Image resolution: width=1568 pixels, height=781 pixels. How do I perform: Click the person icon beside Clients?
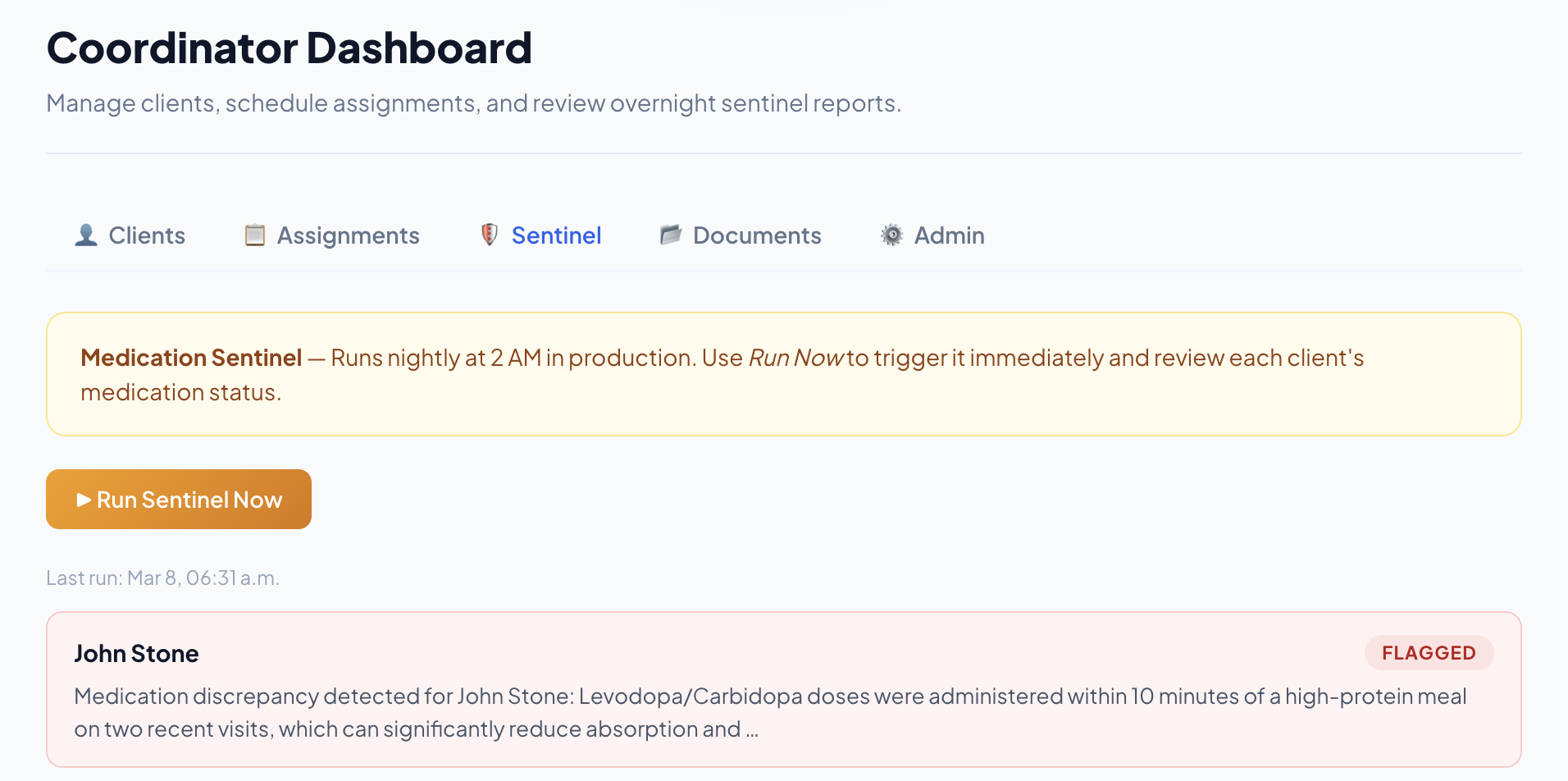tap(86, 235)
